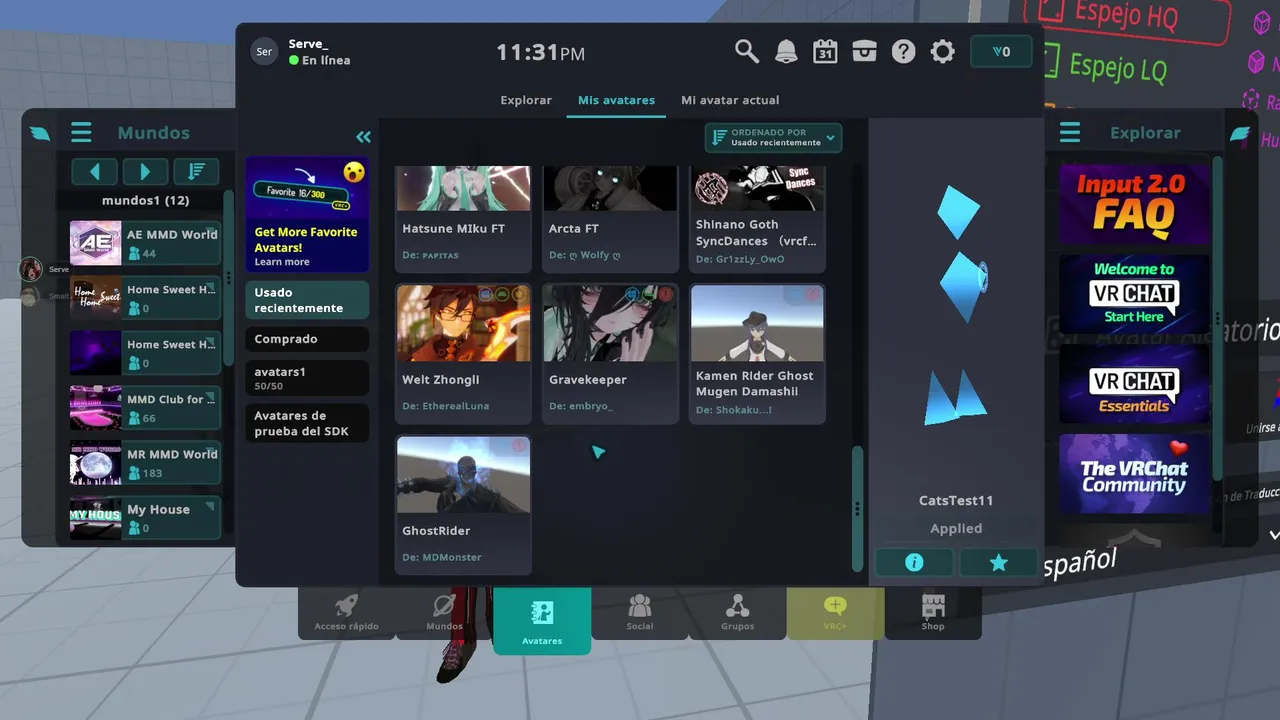Switch to Mi avatar actual tab
1280x720 pixels.
point(730,100)
